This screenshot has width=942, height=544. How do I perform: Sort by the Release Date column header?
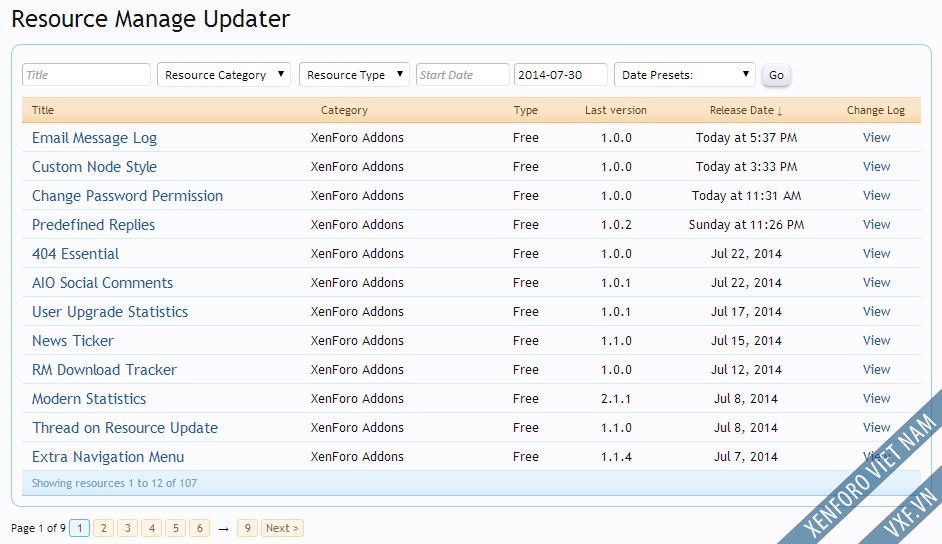click(746, 110)
